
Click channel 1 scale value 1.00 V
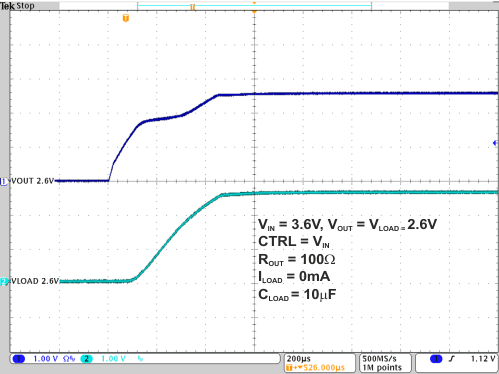pyautogui.click(x=46, y=359)
